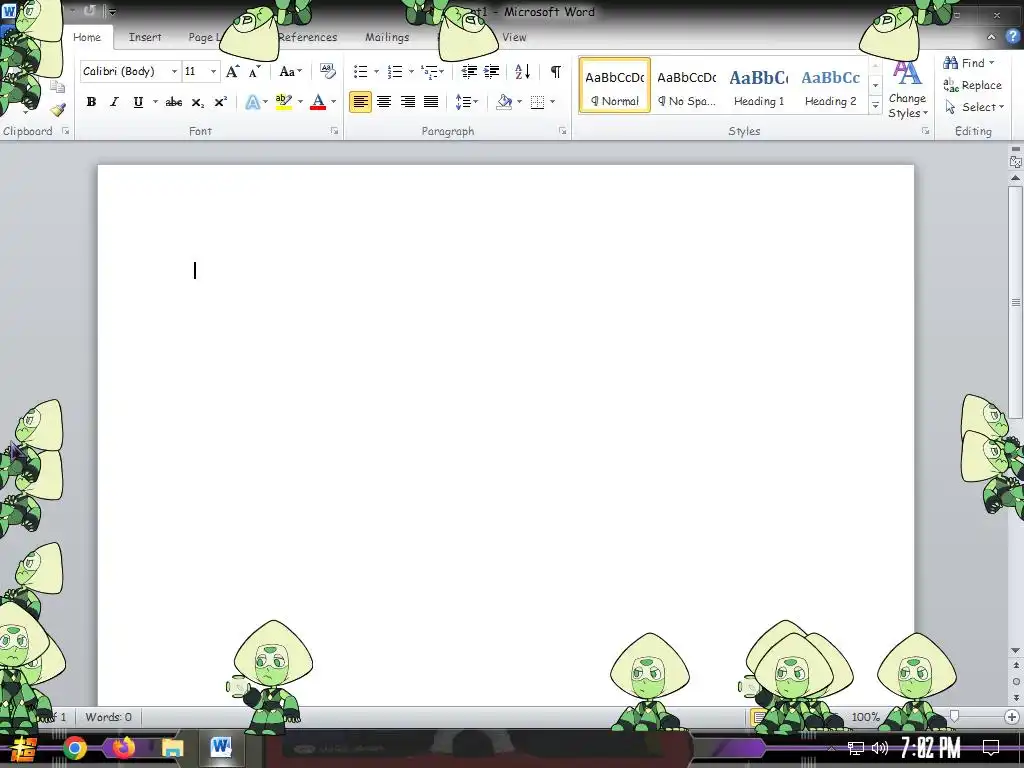Image resolution: width=1024 pixels, height=768 pixels.
Task: Click the Text Effects icon
Action: click(x=253, y=102)
